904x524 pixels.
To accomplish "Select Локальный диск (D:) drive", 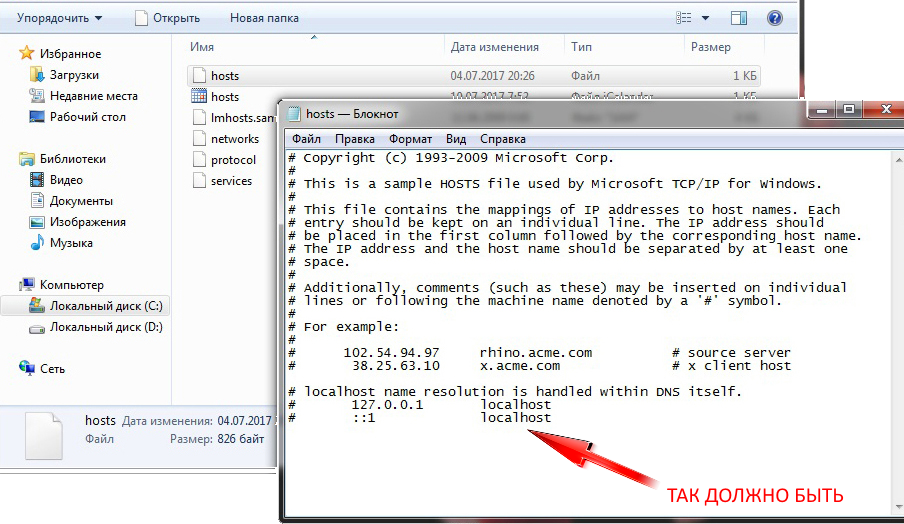I will click(x=96, y=327).
